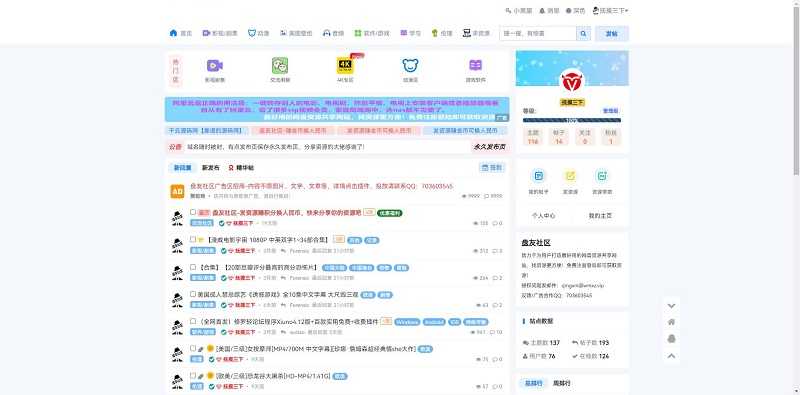
Task: Click the small-black-room link in top bar
Action: coord(518,10)
